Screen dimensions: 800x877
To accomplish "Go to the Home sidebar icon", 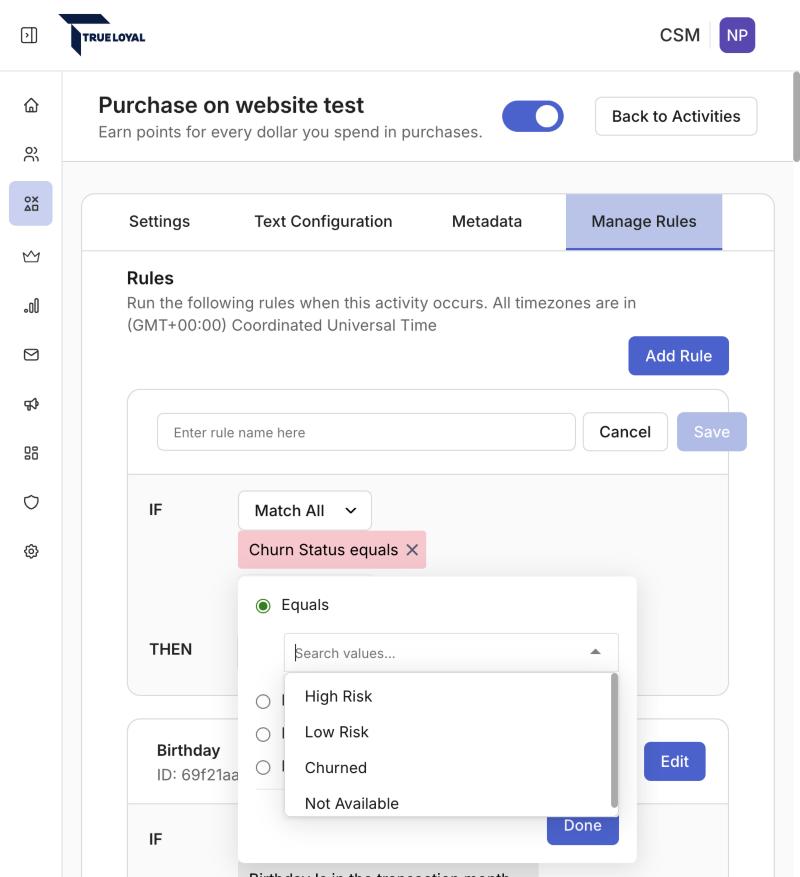I will pos(31,105).
